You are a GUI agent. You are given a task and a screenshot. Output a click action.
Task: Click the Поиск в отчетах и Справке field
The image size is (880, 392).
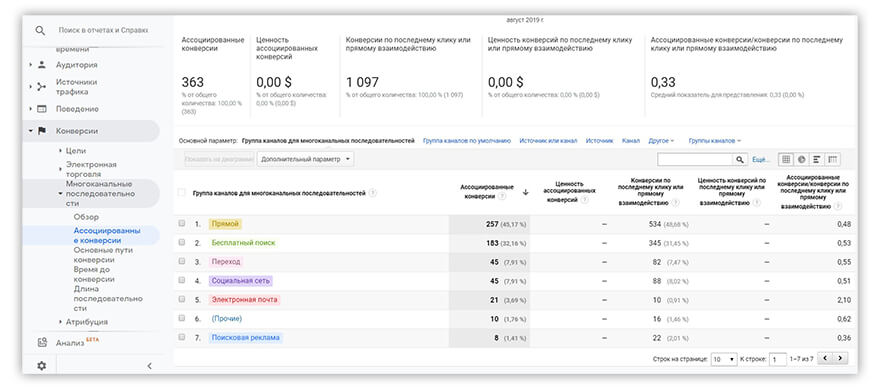click(103, 30)
